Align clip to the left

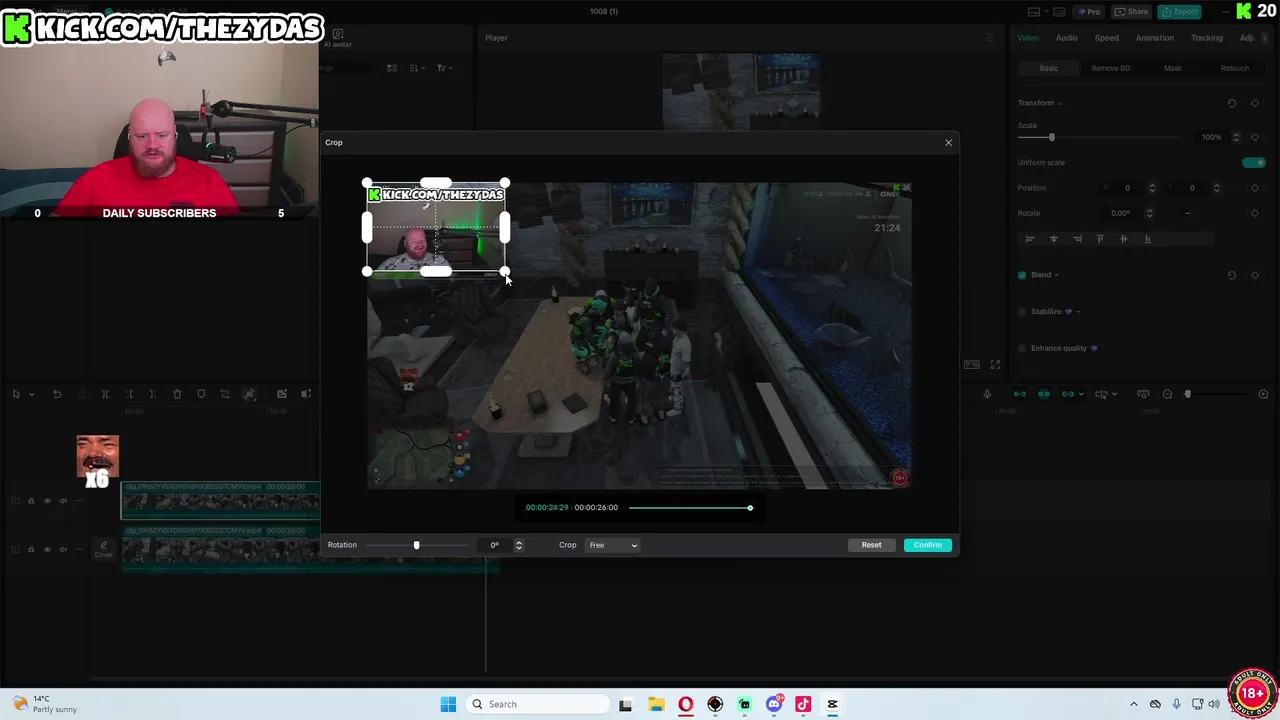coord(1029,239)
